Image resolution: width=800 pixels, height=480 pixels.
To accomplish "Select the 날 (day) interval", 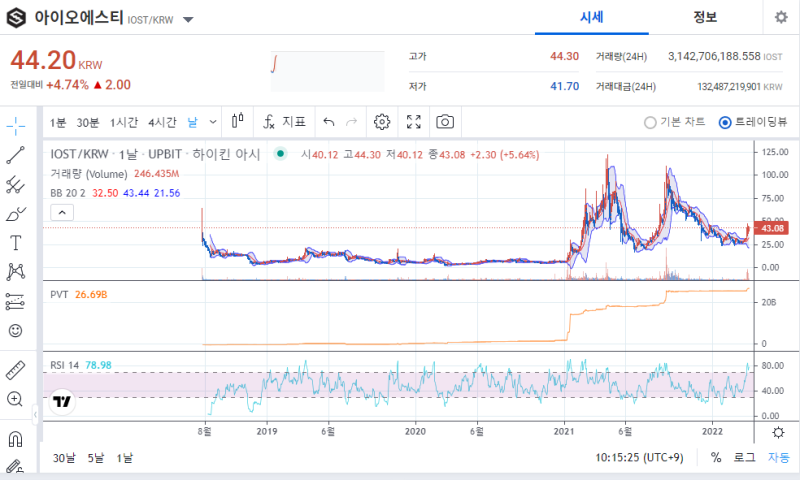I will click(192, 122).
